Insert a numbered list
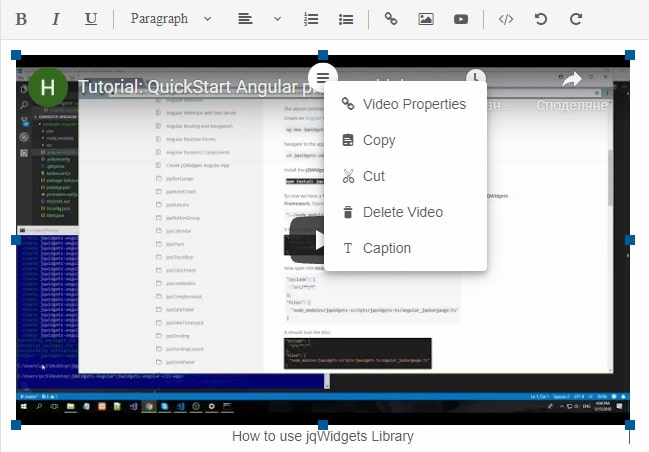This screenshot has width=649, height=452. (x=311, y=19)
